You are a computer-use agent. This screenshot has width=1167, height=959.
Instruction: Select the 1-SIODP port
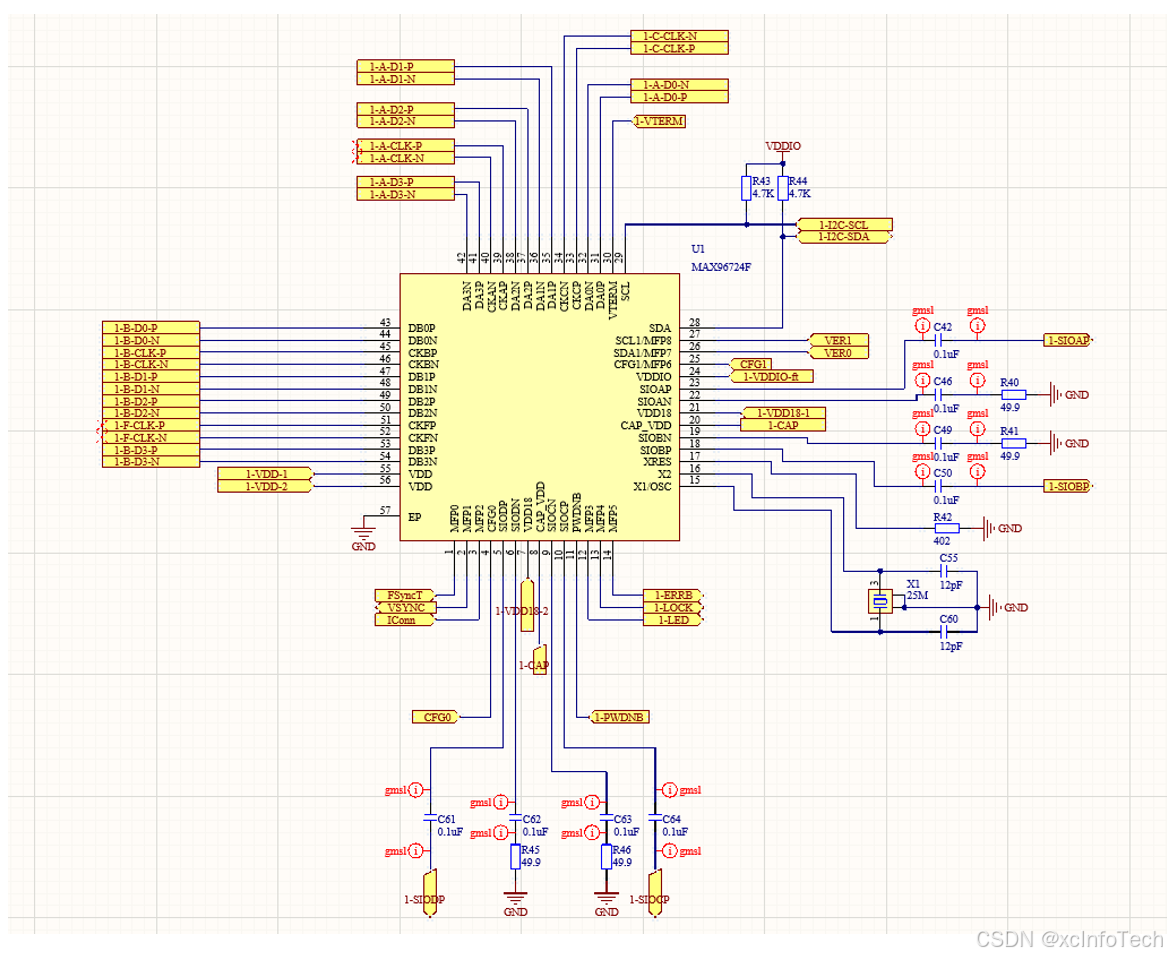click(429, 894)
